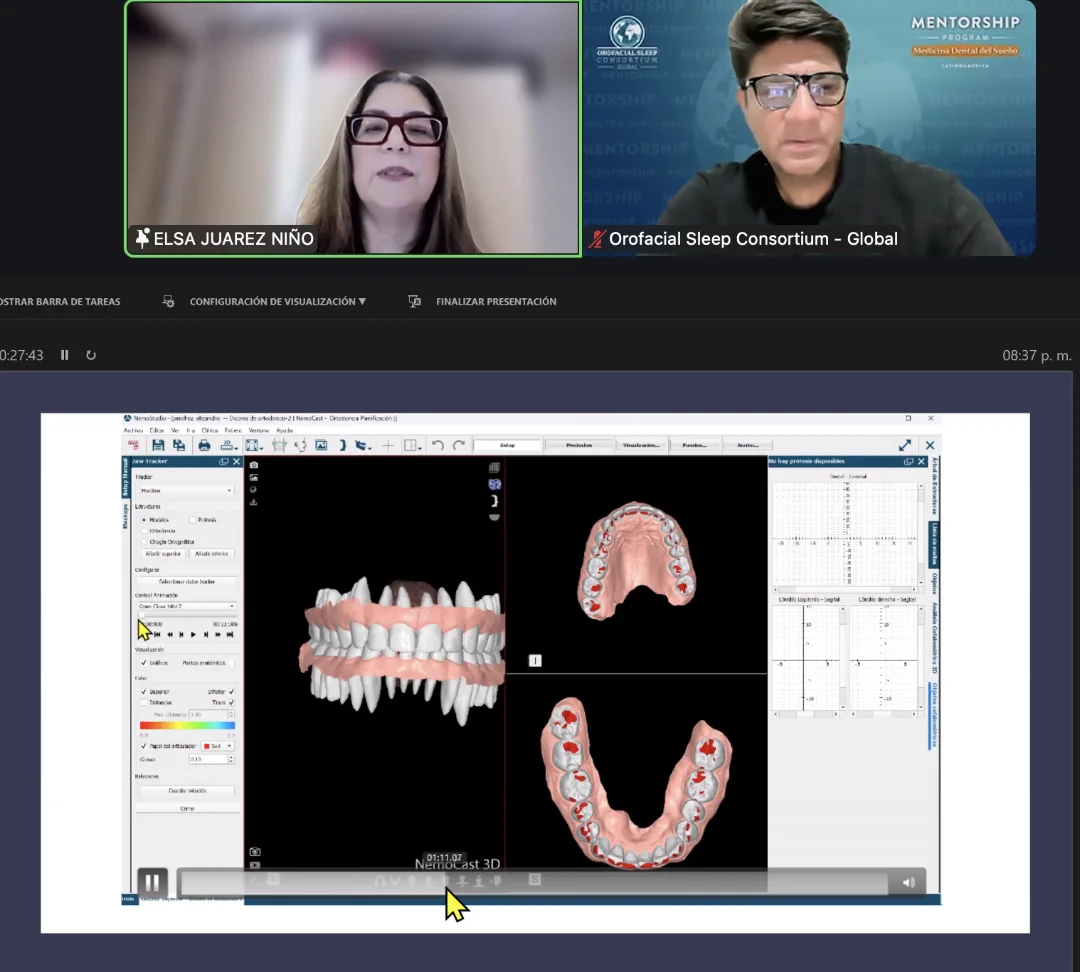
Task: Expand the Control Animación dropdown
Action: click(x=186, y=606)
